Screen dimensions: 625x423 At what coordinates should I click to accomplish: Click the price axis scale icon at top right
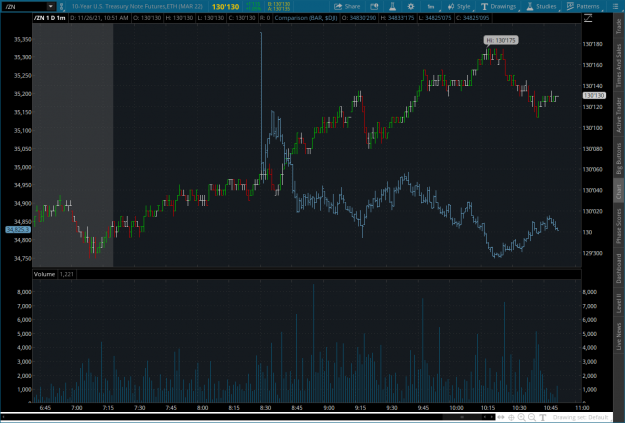click(588, 18)
